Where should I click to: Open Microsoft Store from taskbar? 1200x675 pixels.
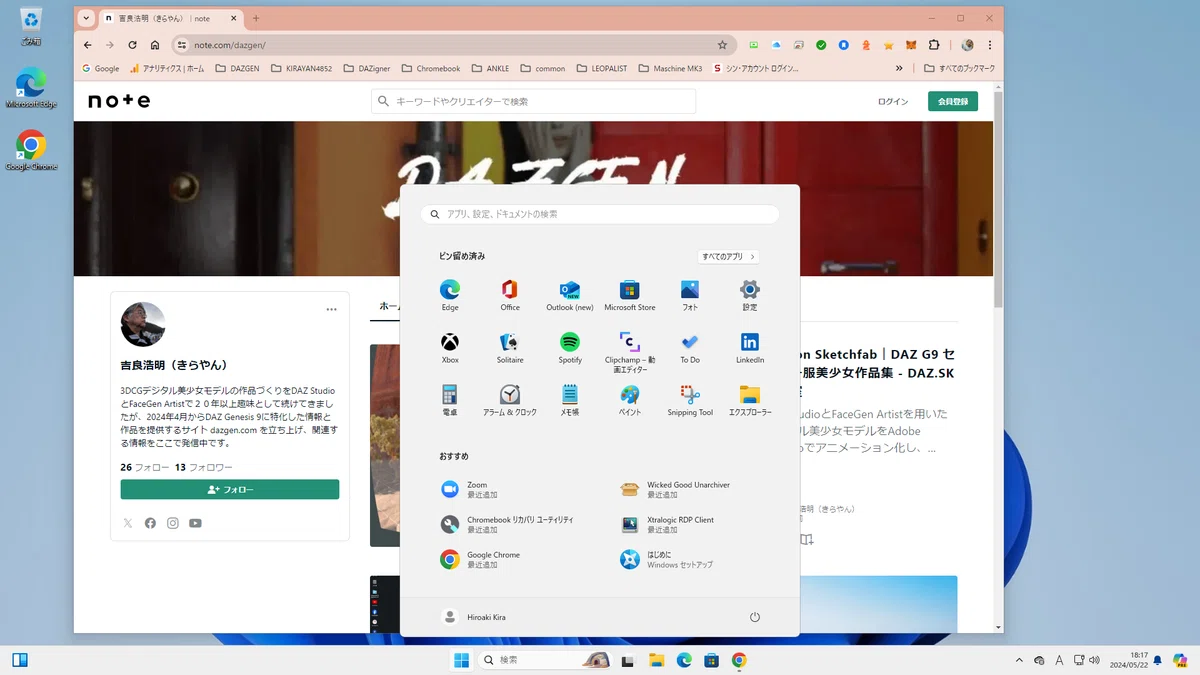point(711,660)
